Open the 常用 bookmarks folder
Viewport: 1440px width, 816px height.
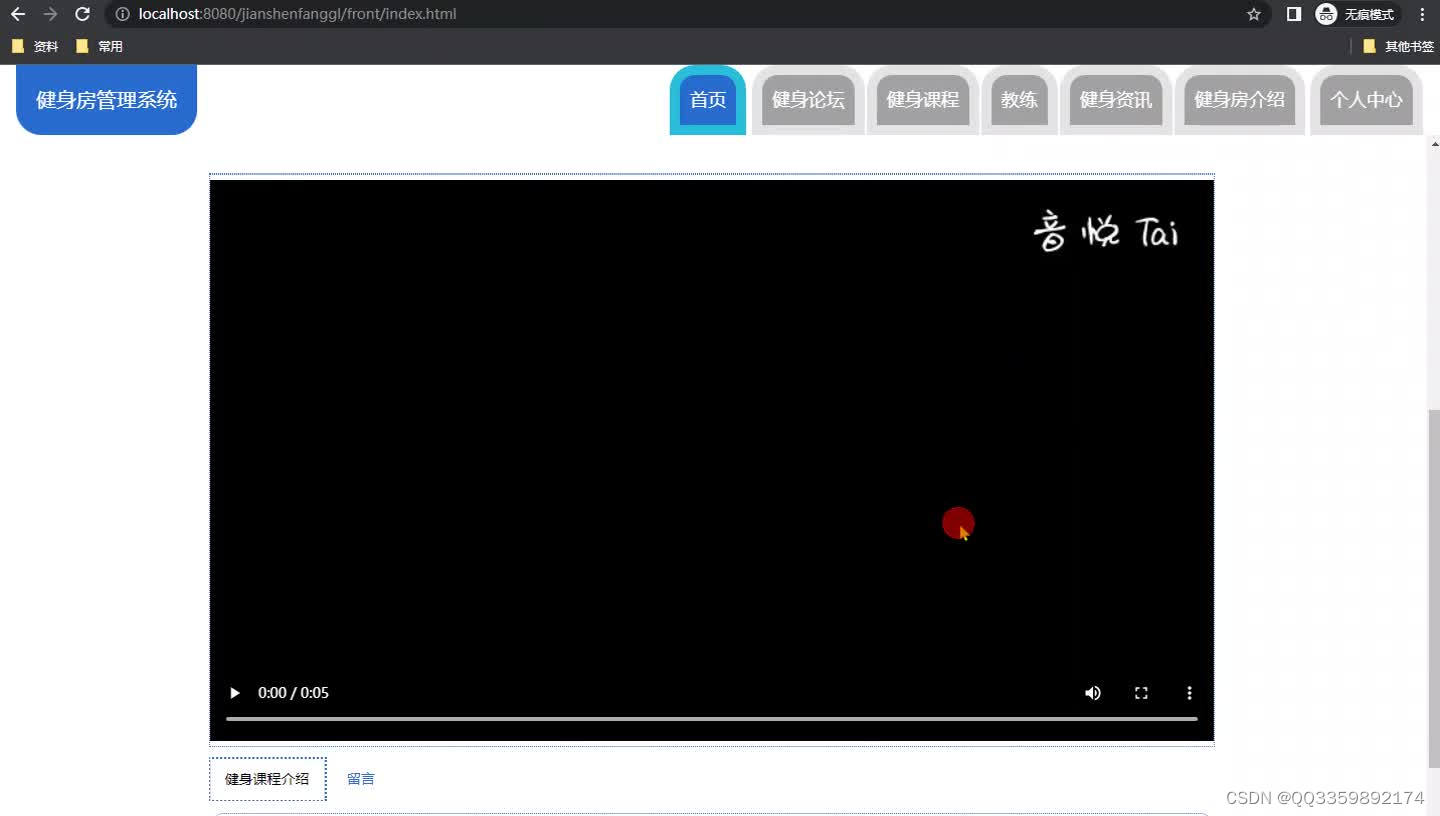[x=99, y=46]
